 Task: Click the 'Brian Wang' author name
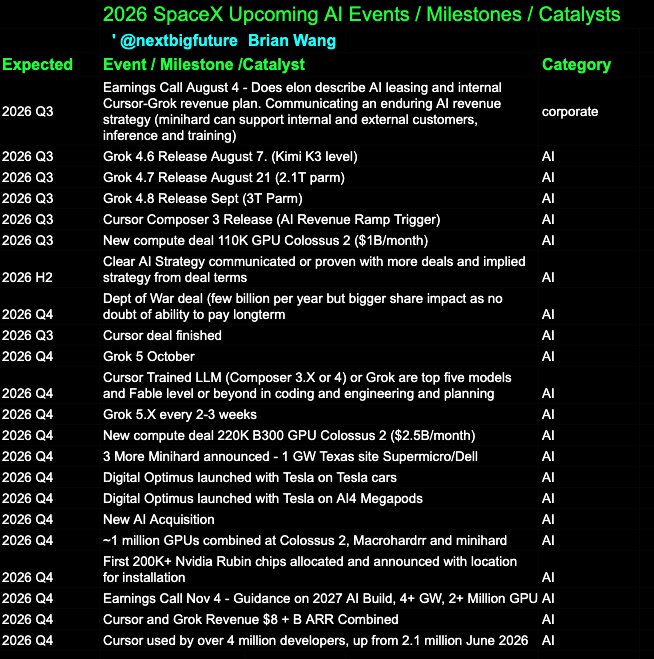coord(292,41)
